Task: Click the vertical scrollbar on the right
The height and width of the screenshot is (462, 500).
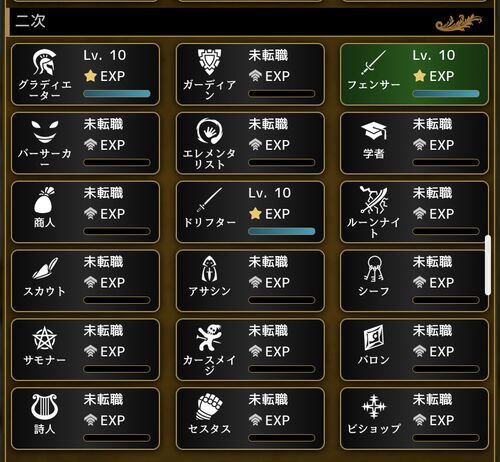Action: point(488,265)
